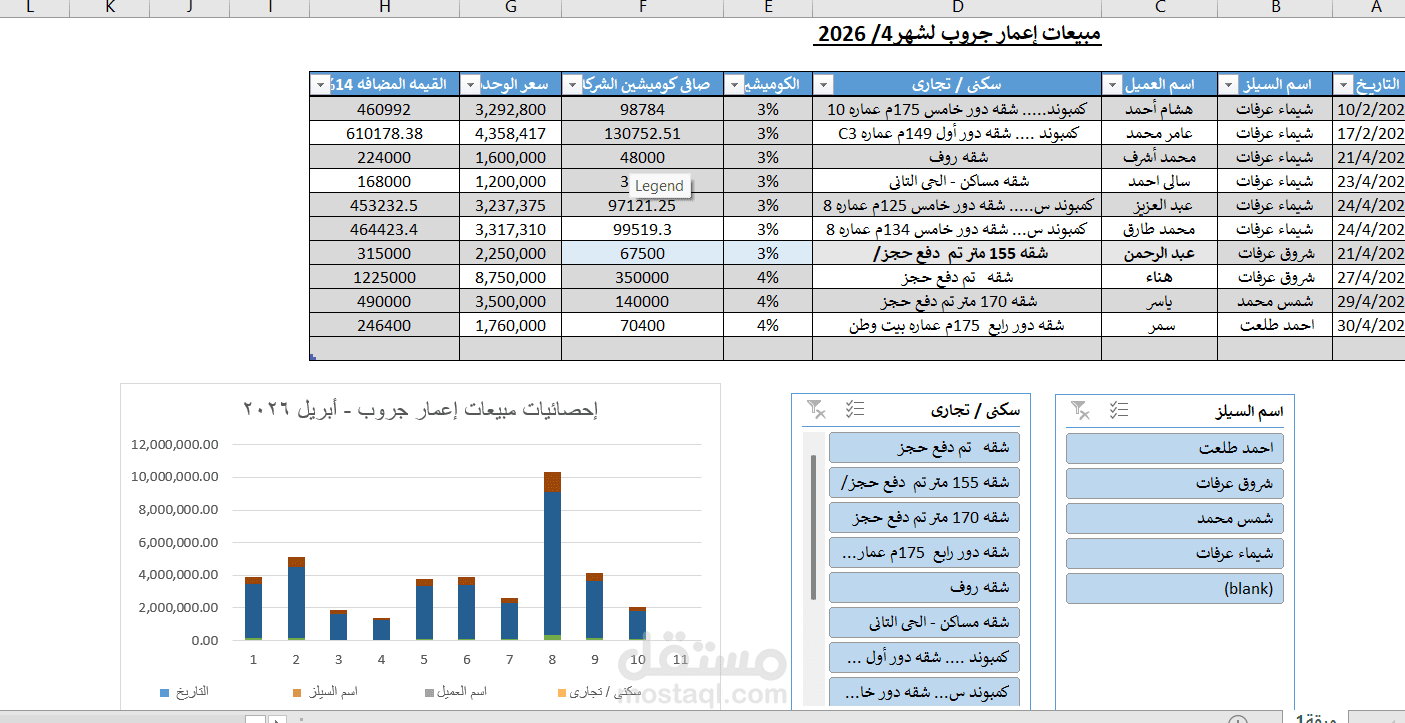Open صافى كوميشين الشركة filter dropdown

pyautogui.click(x=573, y=84)
